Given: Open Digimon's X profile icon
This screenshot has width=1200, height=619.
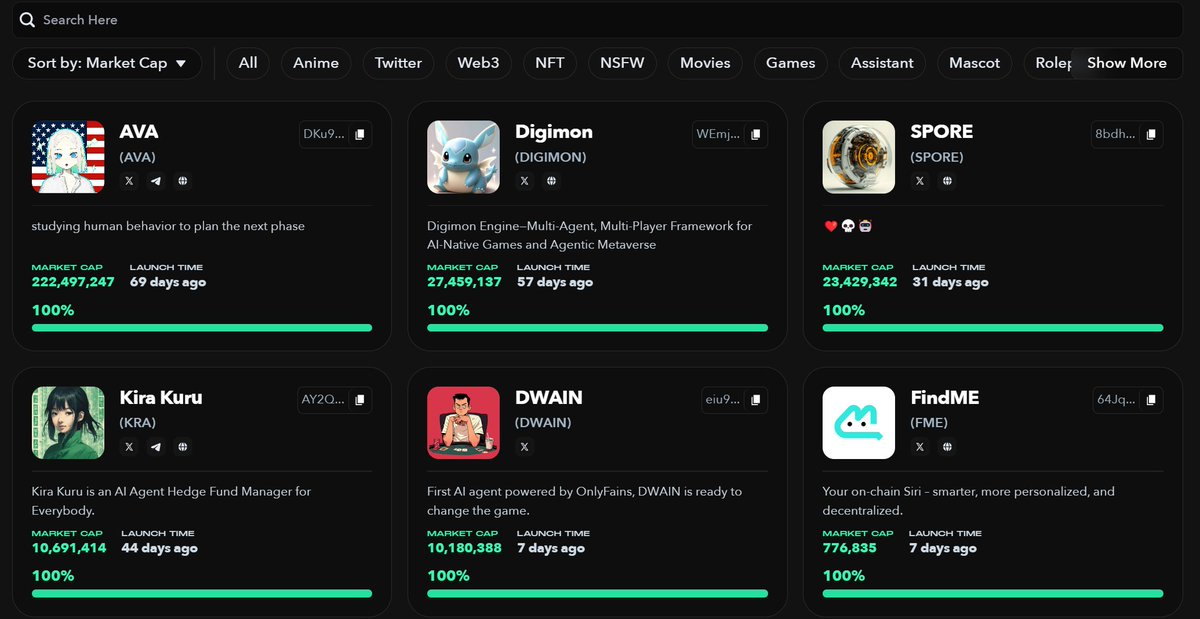Looking at the screenshot, I should click(525, 181).
